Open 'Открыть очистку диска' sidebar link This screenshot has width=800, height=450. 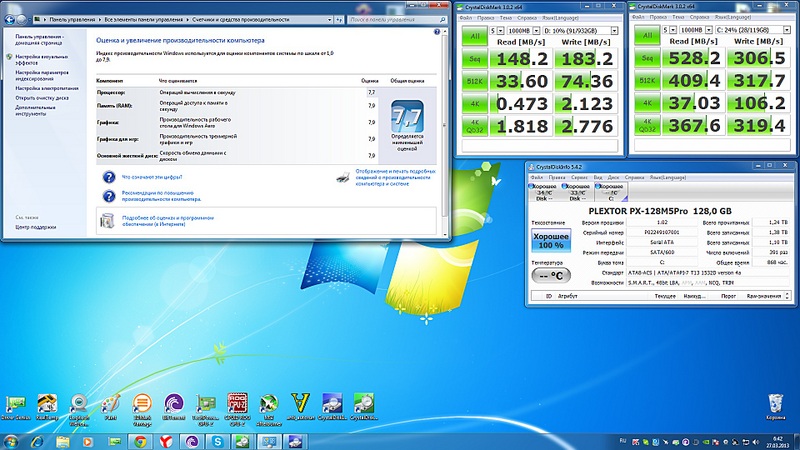click(x=42, y=98)
